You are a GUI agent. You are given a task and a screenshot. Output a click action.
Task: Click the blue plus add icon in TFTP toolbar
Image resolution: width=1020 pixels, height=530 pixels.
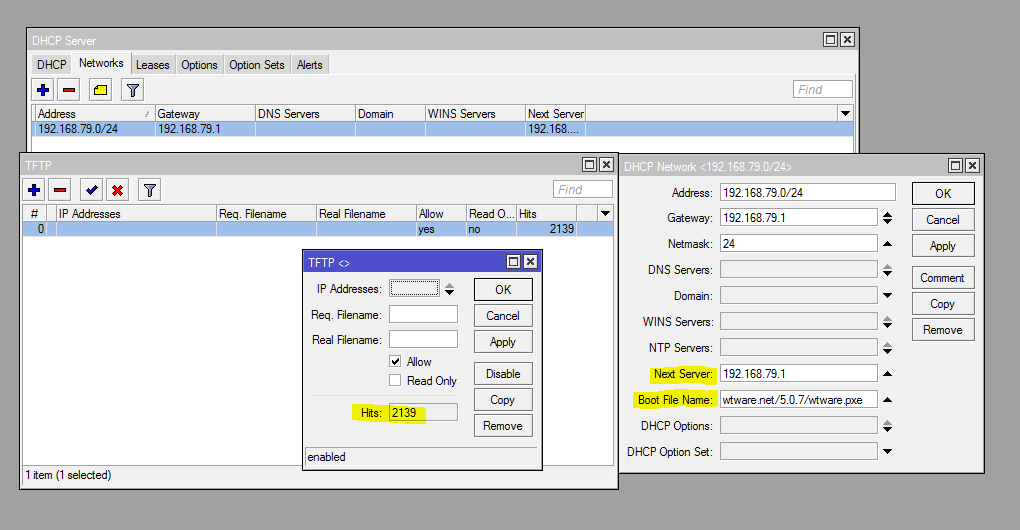(35, 190)
